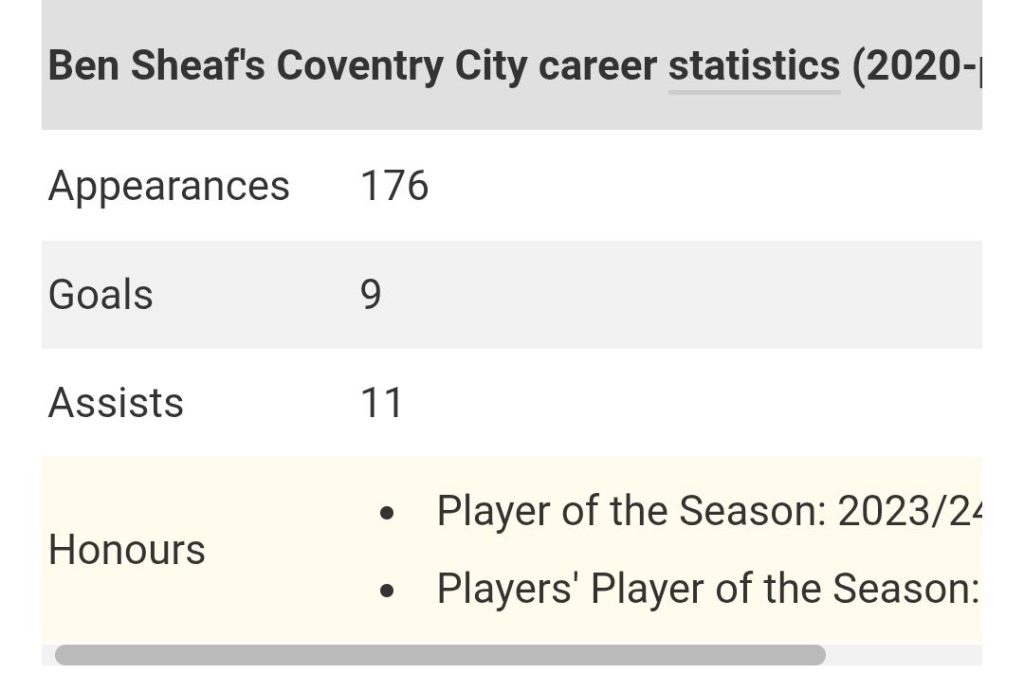Click the goals value 9
The image size is (1024, 674).
tap(370, 295)
